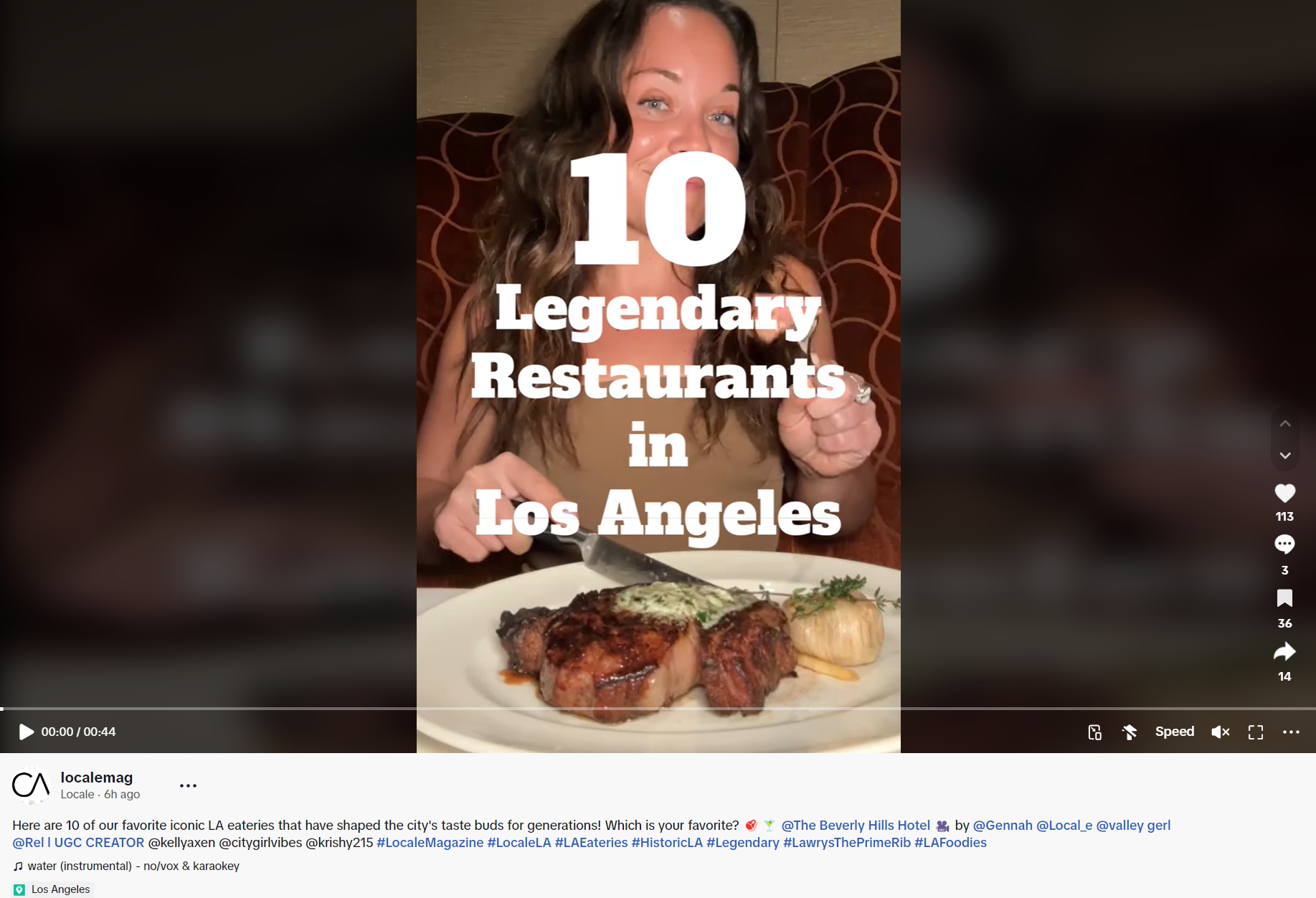The height and width of the screenshot is (898, 1316).
Task: Enter fullscreen mode
Action: [1256, 732]
